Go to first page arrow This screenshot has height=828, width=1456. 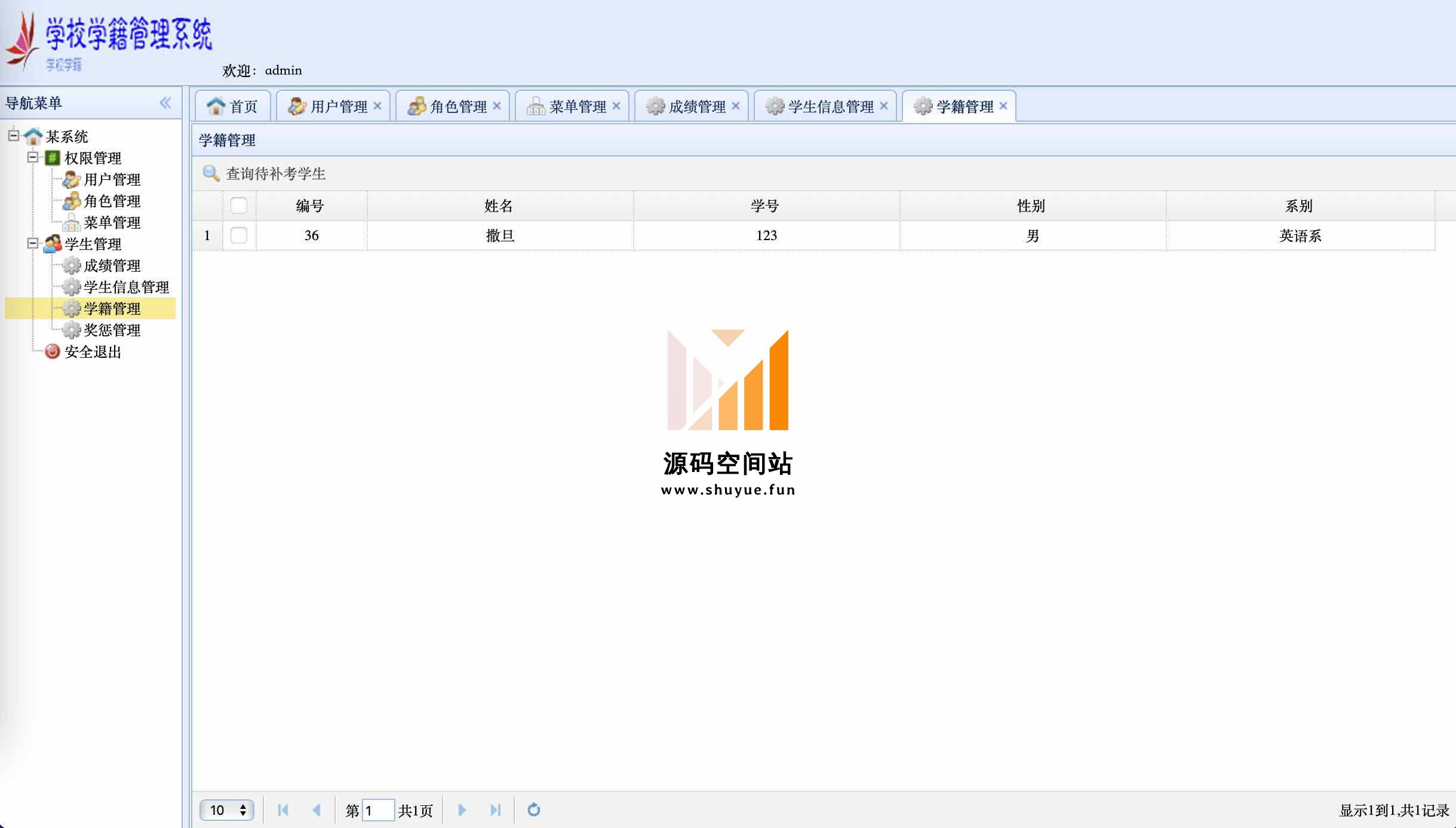point(283,809)
